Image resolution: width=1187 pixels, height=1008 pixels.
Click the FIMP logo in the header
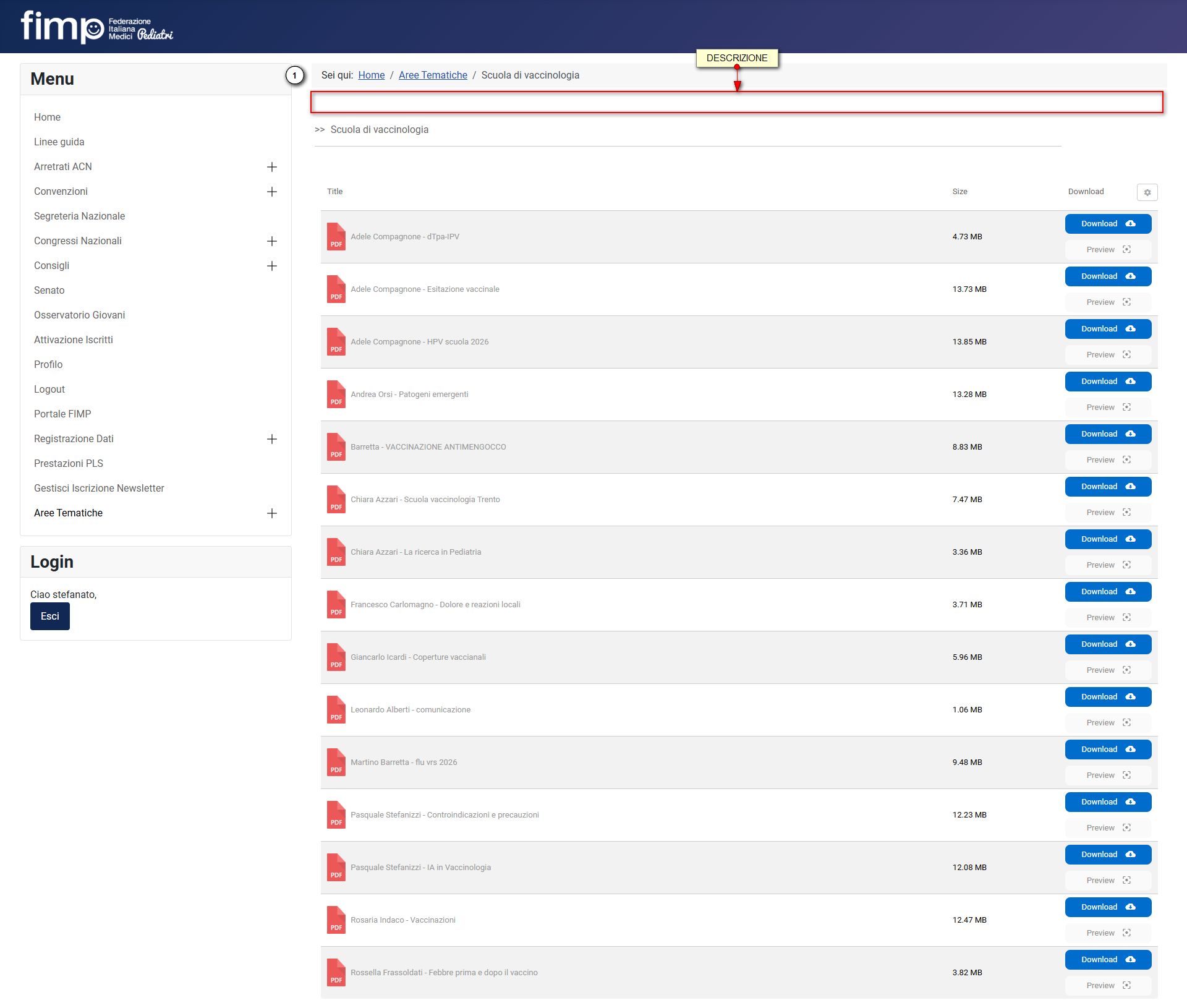coord(96,27)
